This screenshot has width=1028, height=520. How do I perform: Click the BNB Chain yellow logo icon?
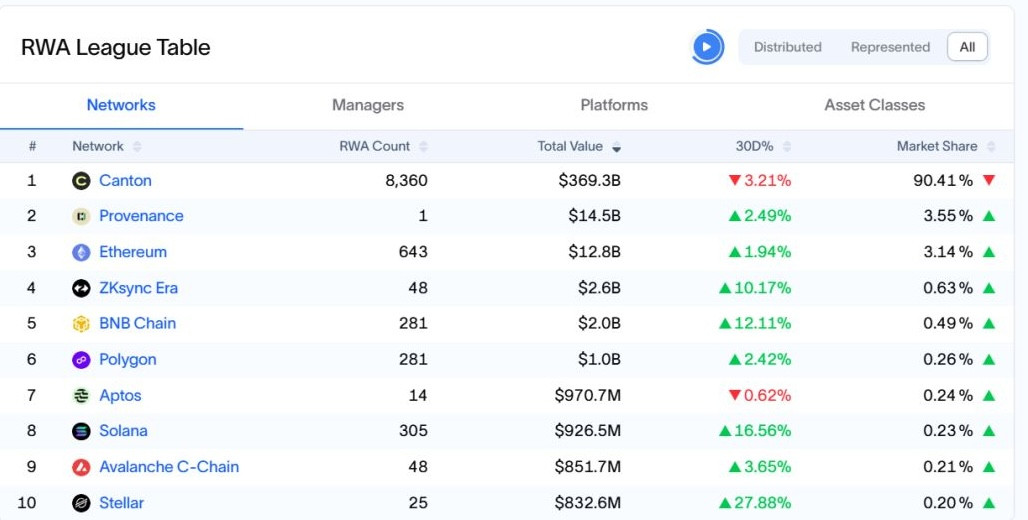click(81, 324)
